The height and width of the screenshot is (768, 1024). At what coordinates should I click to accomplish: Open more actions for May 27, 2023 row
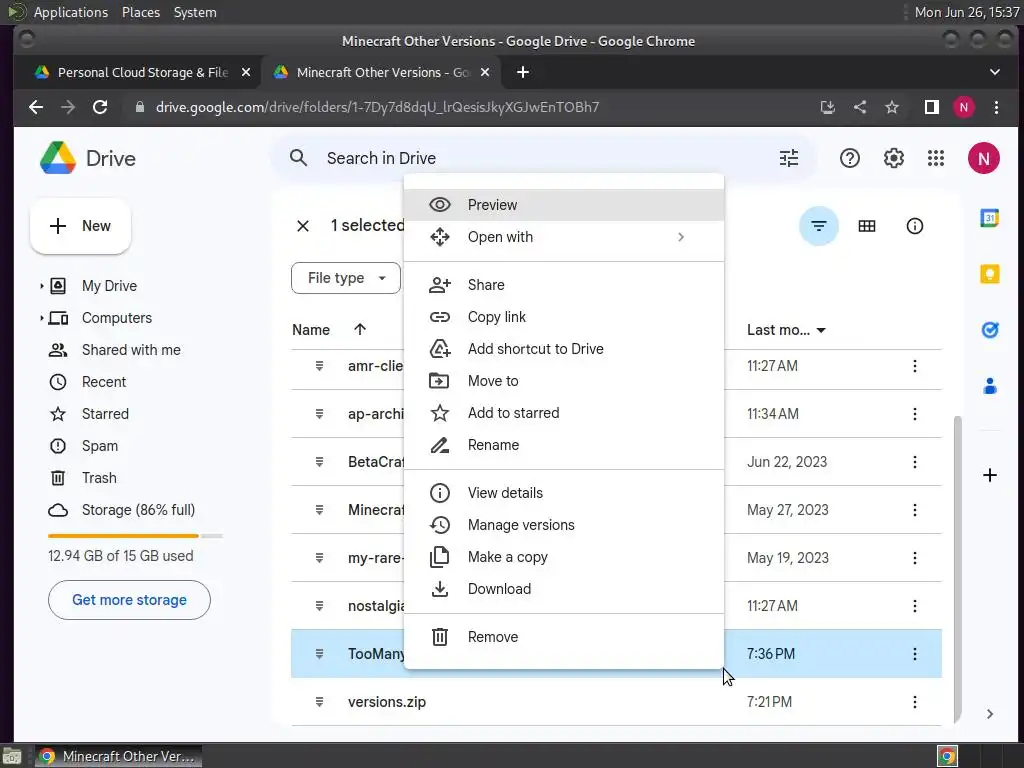[x=914, y=510]
